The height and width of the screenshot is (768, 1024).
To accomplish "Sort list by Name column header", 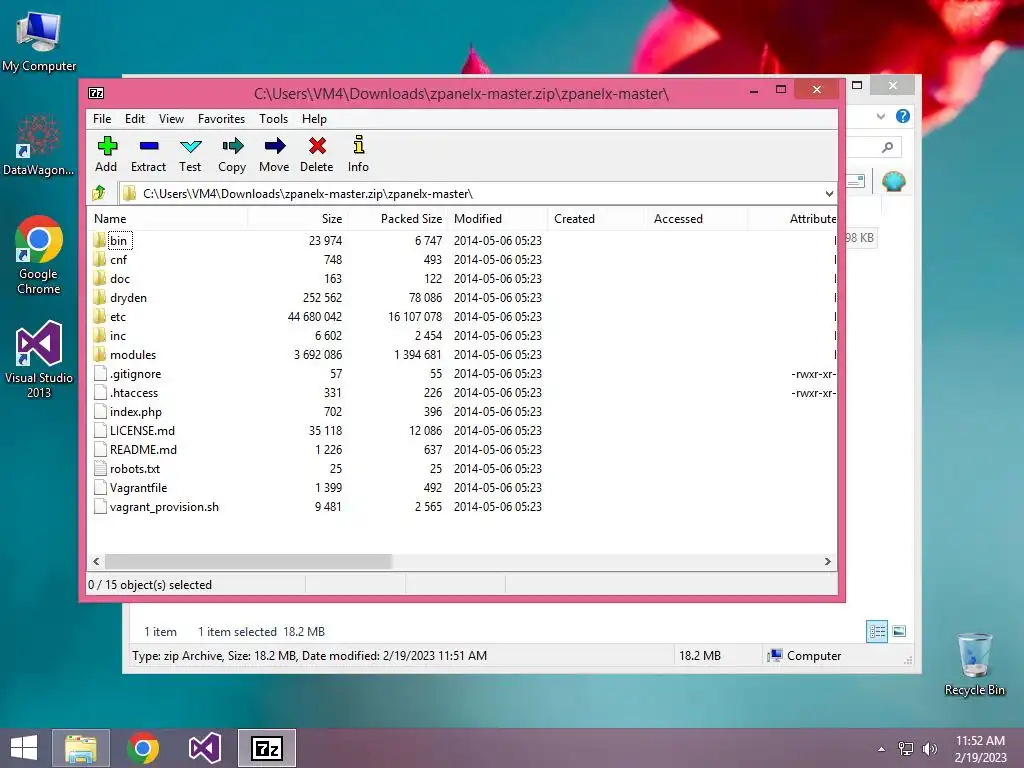I will pyautogui.click(x=168, y=219).
